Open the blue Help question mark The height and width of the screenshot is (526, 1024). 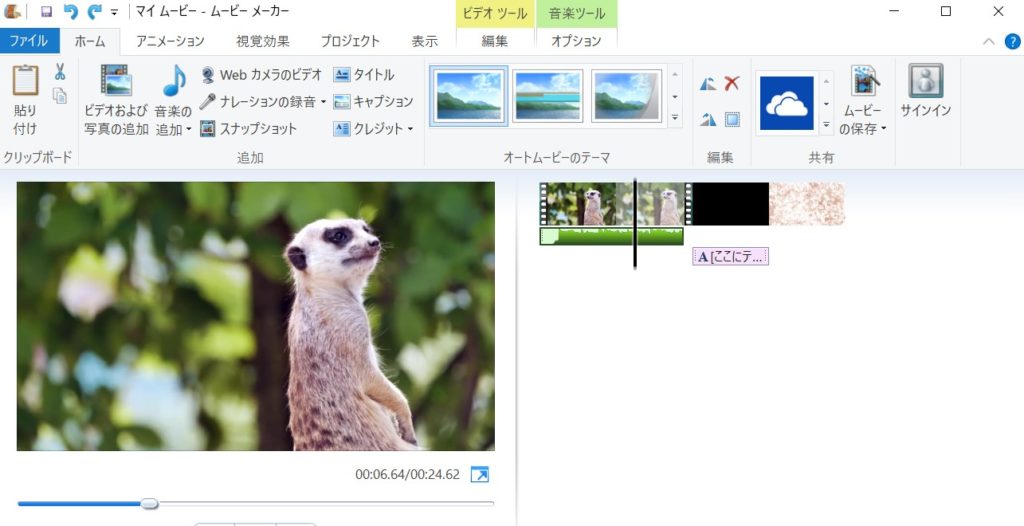pyautogui.click(x=1012, y=41)
